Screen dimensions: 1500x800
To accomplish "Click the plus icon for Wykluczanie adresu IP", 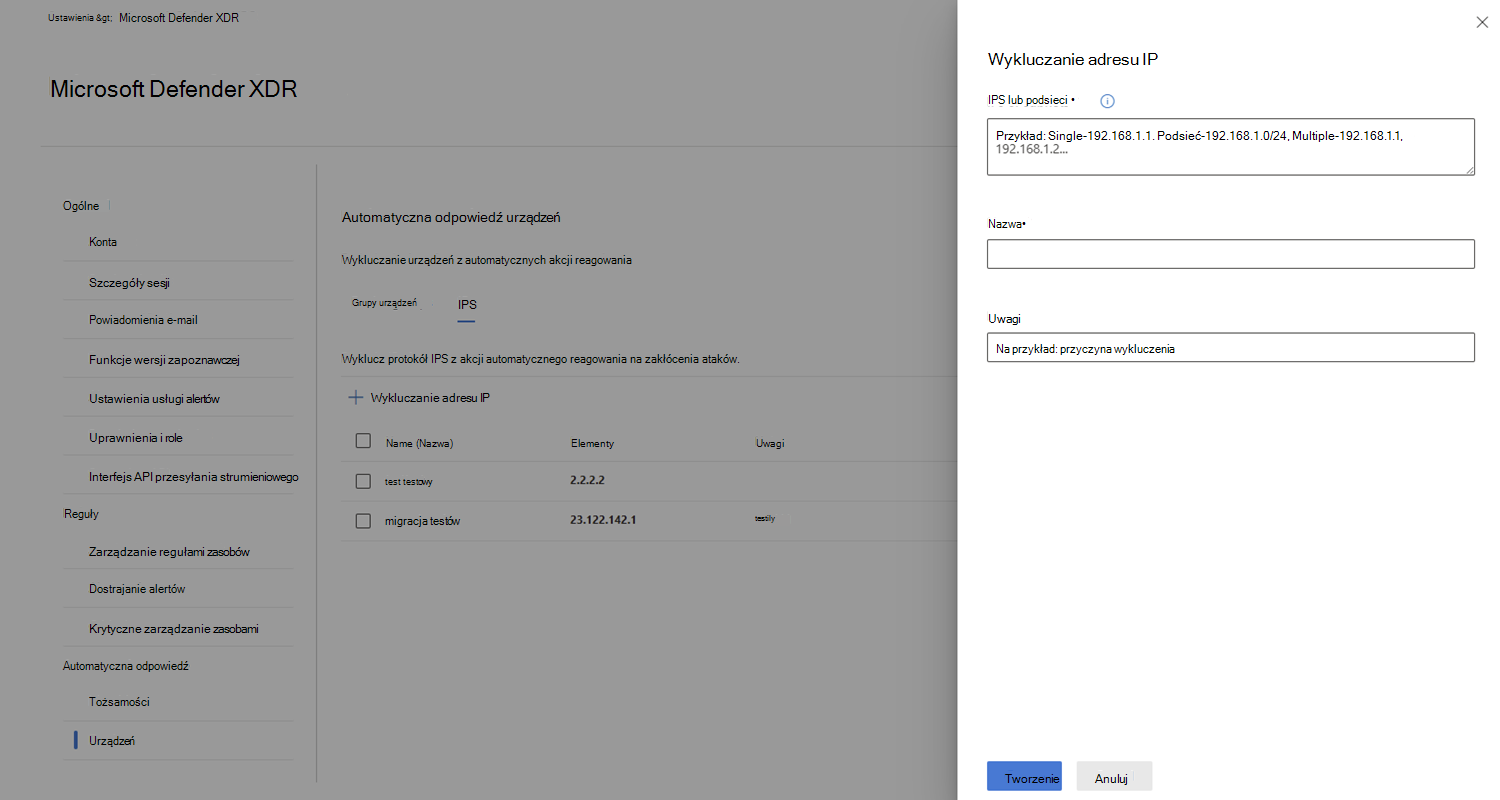I will (355, 398).
